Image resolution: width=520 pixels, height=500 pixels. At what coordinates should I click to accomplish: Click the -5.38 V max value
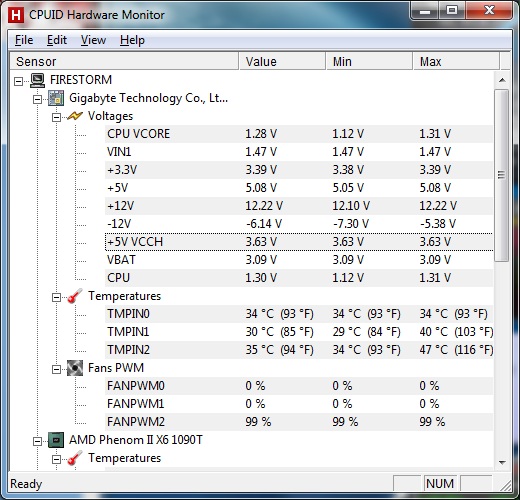coord(438,224)
